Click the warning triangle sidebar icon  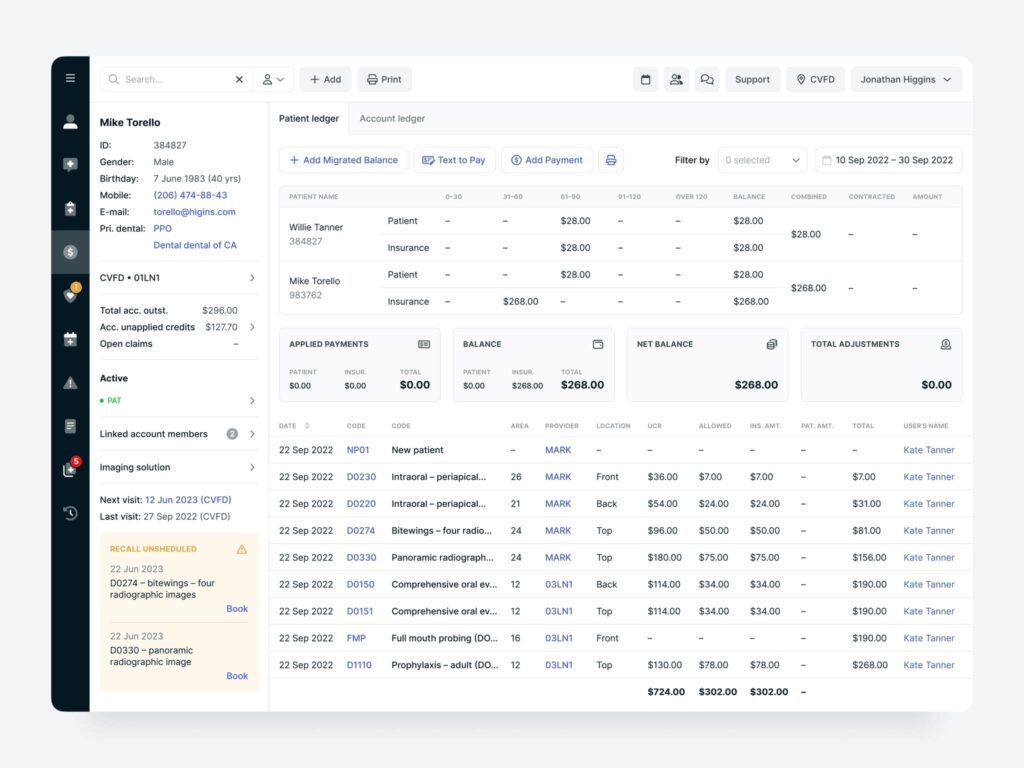[x=70, y=382]
